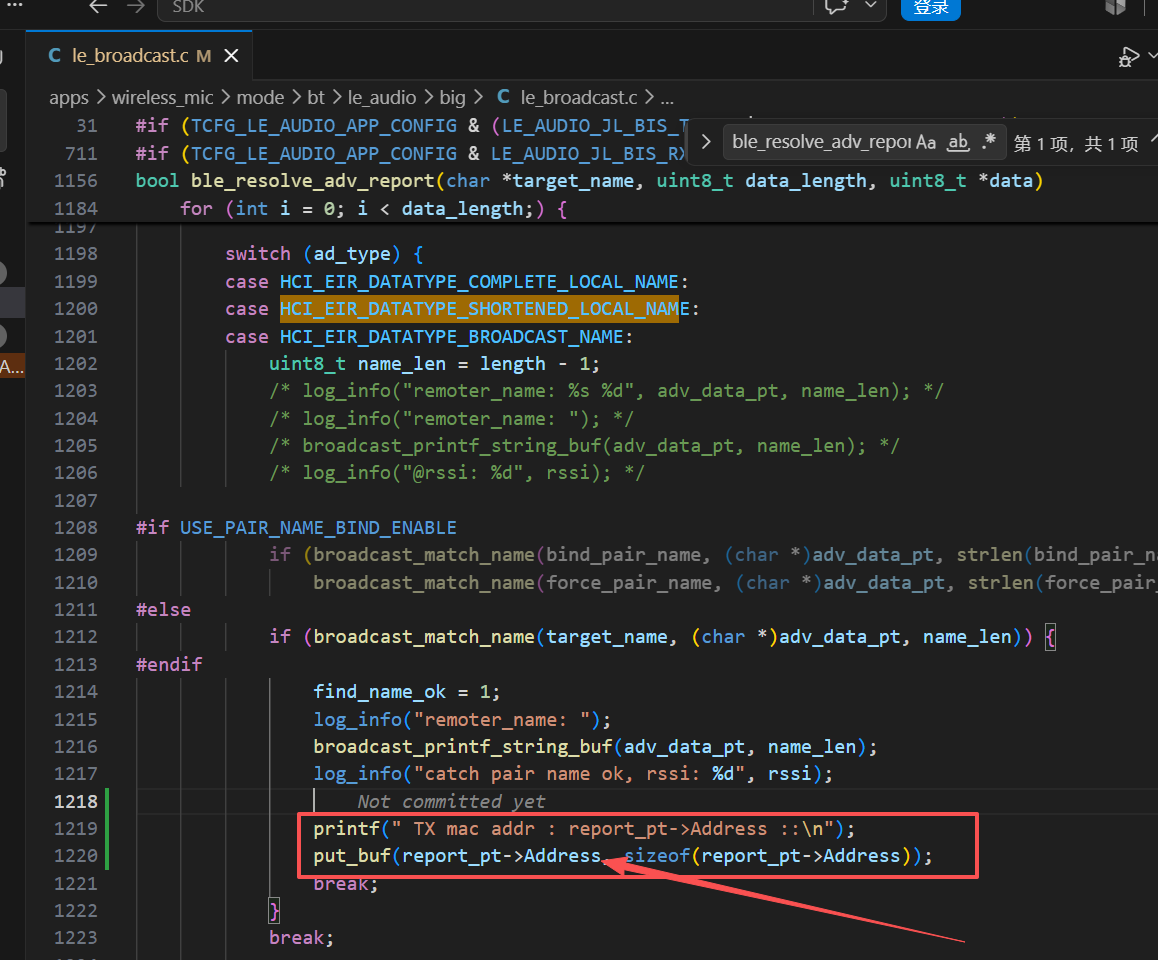Click the printf call on line 1219
1158x960 pixels.
click(583, 829)
